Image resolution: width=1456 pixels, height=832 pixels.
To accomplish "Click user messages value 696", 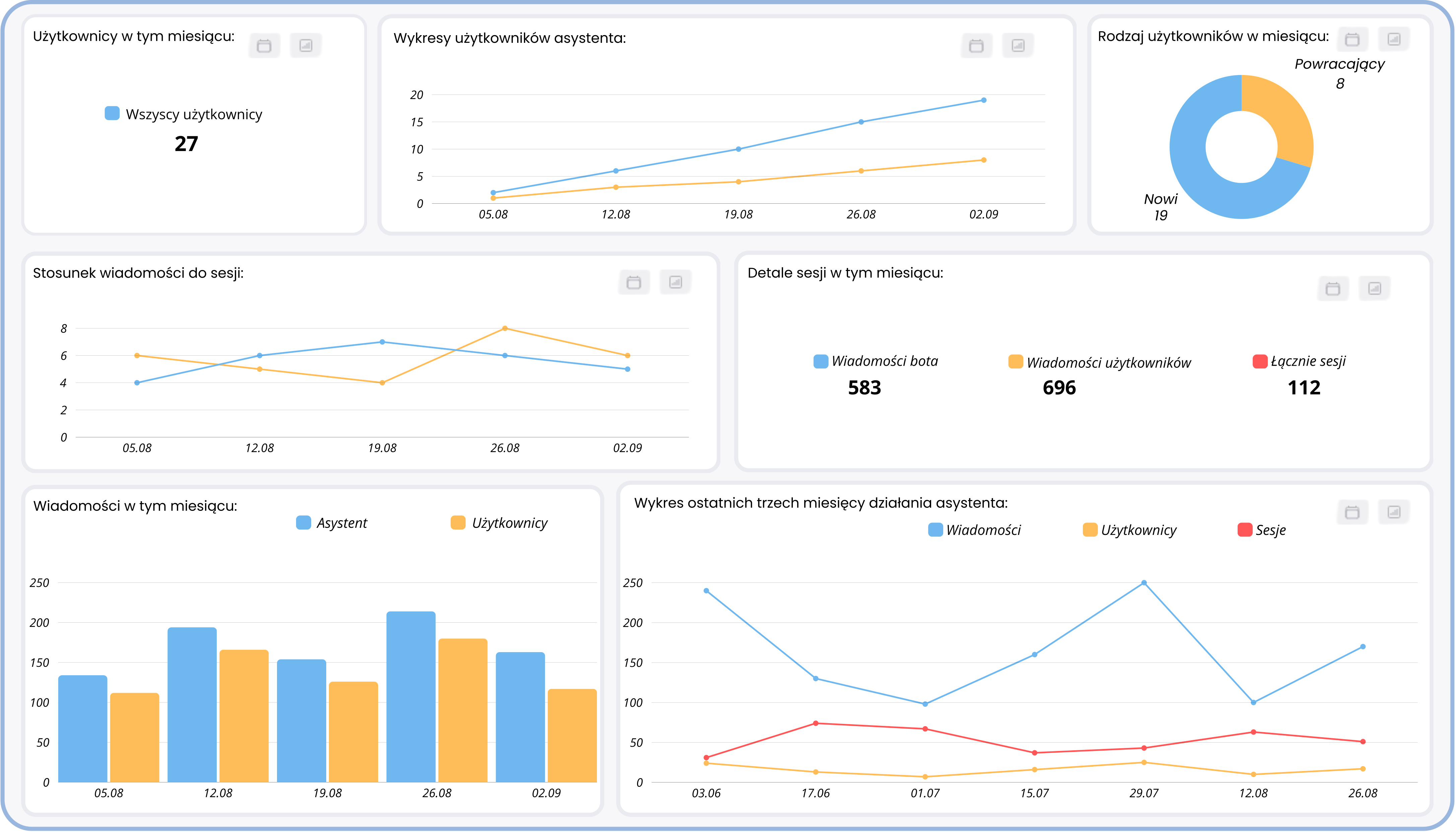I will click(1059, 388).
